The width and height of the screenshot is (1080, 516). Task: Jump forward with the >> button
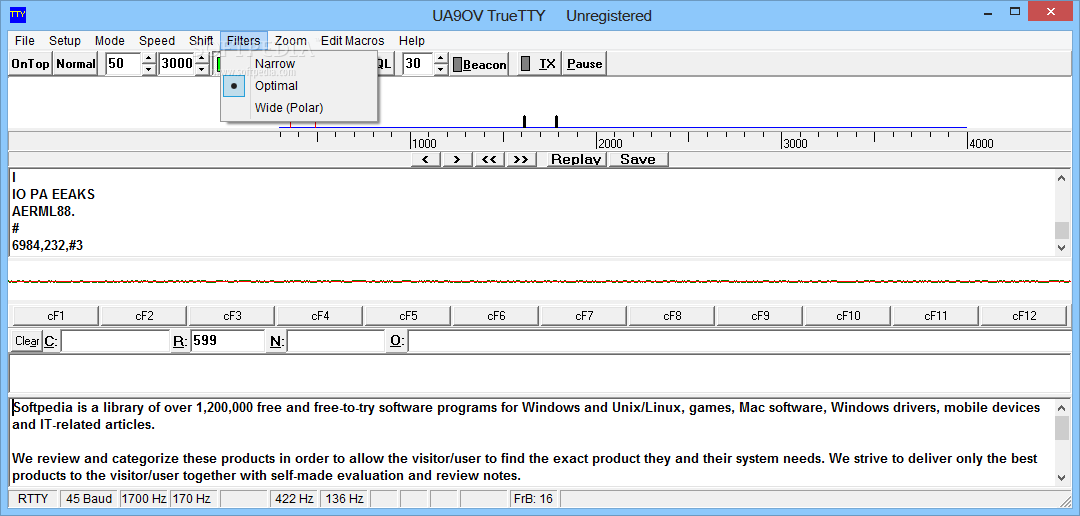pos(521,160)
